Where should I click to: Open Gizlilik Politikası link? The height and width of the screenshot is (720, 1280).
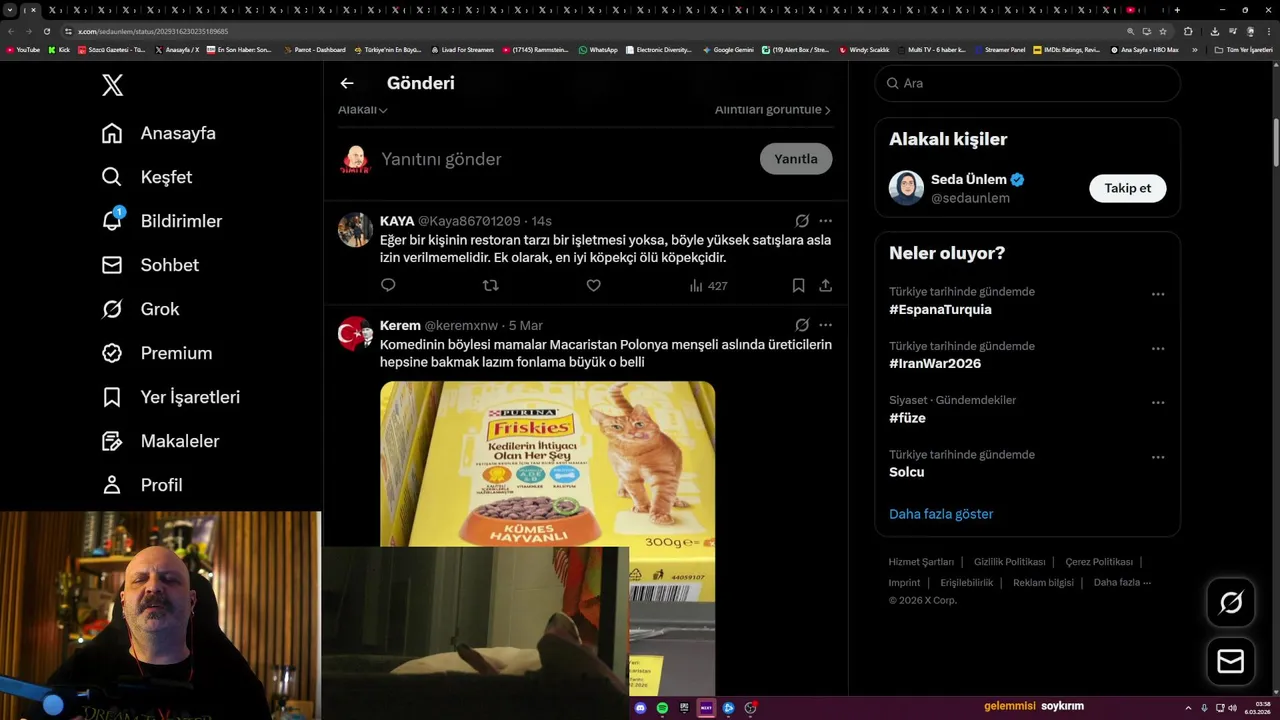1009,562
